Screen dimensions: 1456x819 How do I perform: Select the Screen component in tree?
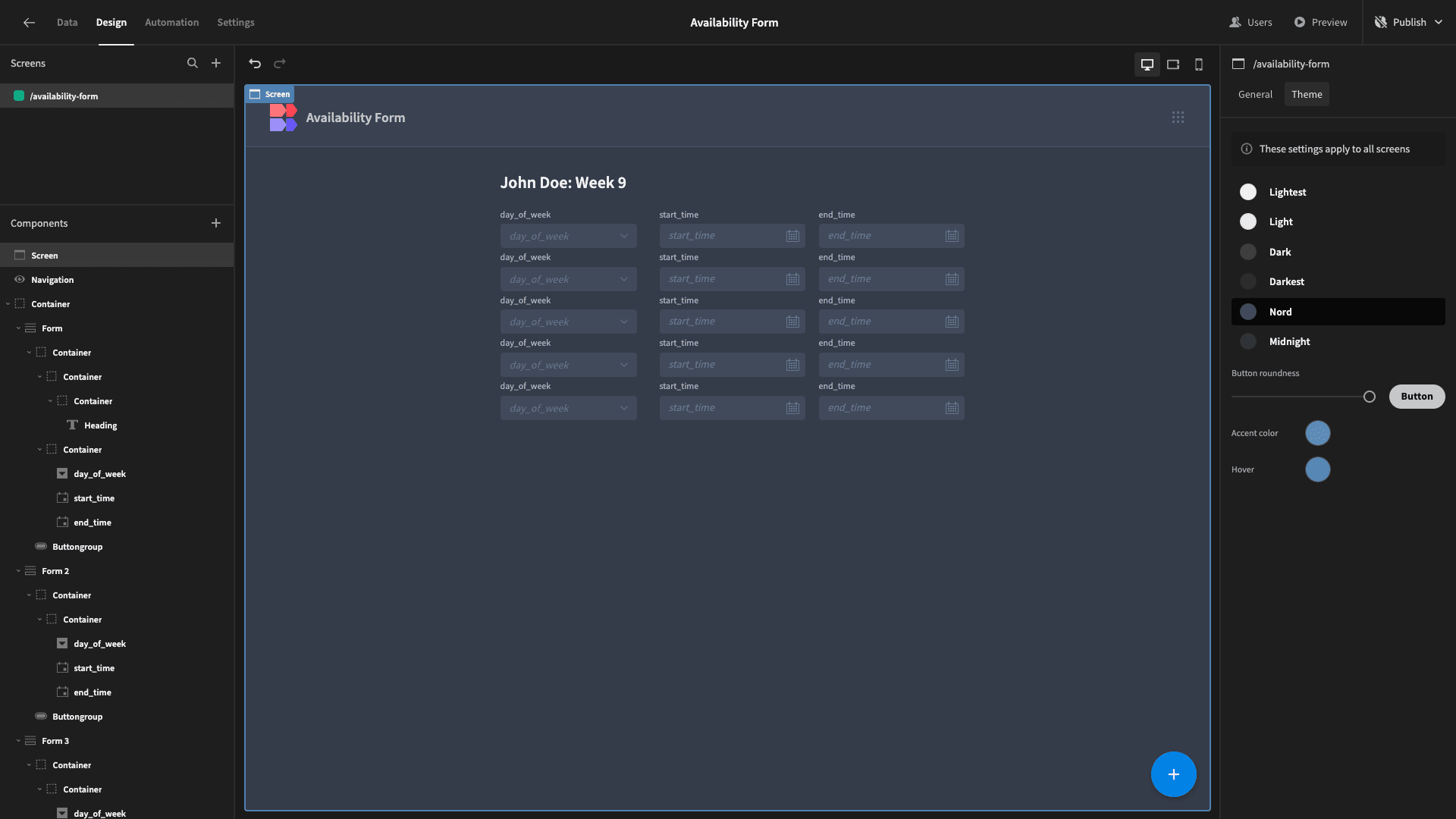[x=117, y=256]
